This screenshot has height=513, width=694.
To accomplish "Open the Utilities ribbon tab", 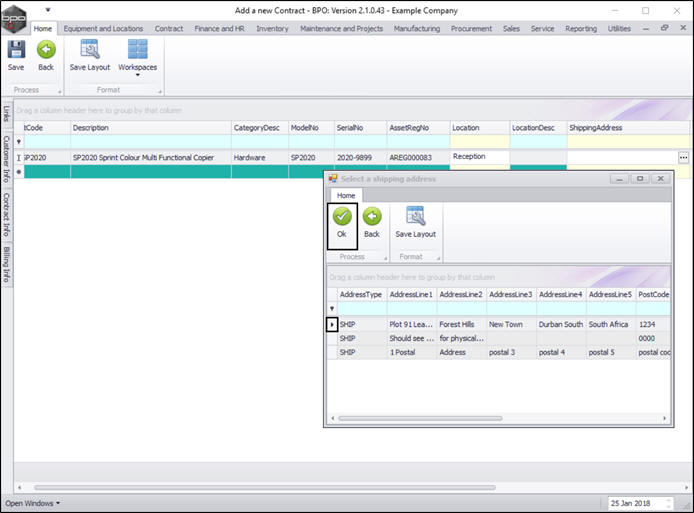I will coord(619,29).
